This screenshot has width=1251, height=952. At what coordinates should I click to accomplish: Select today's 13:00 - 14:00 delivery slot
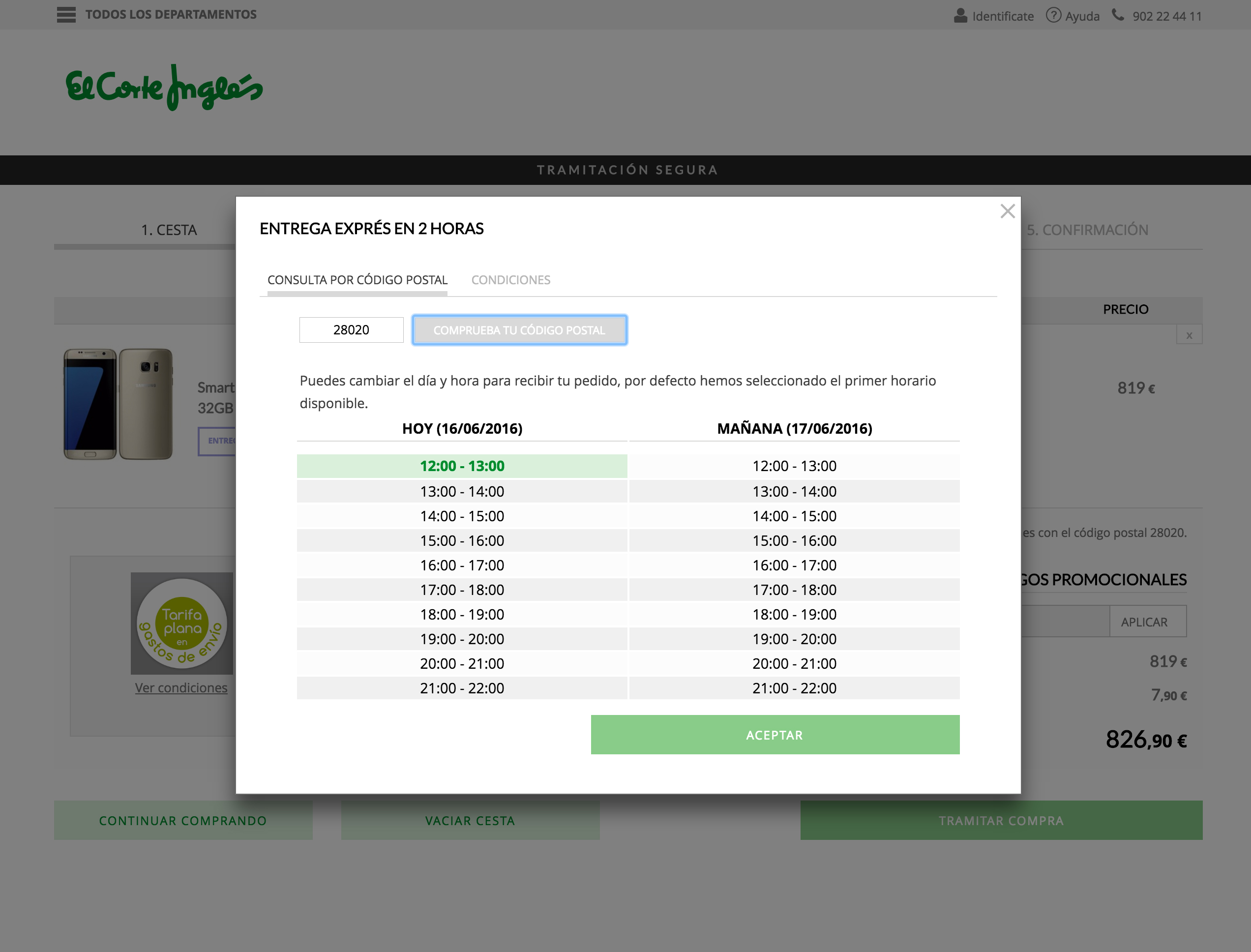(x=462, y=491)
